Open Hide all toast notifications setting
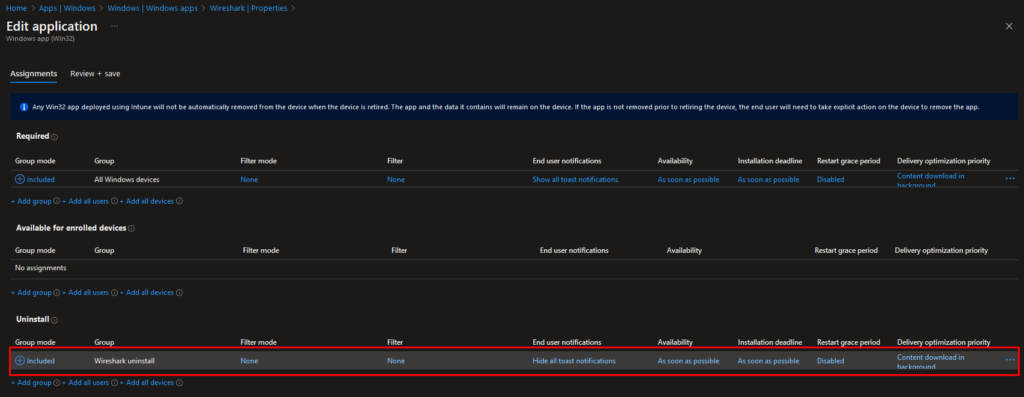The height and width of the screenshot is (397, 1024). pyautogui.click(x=573, y=360)
